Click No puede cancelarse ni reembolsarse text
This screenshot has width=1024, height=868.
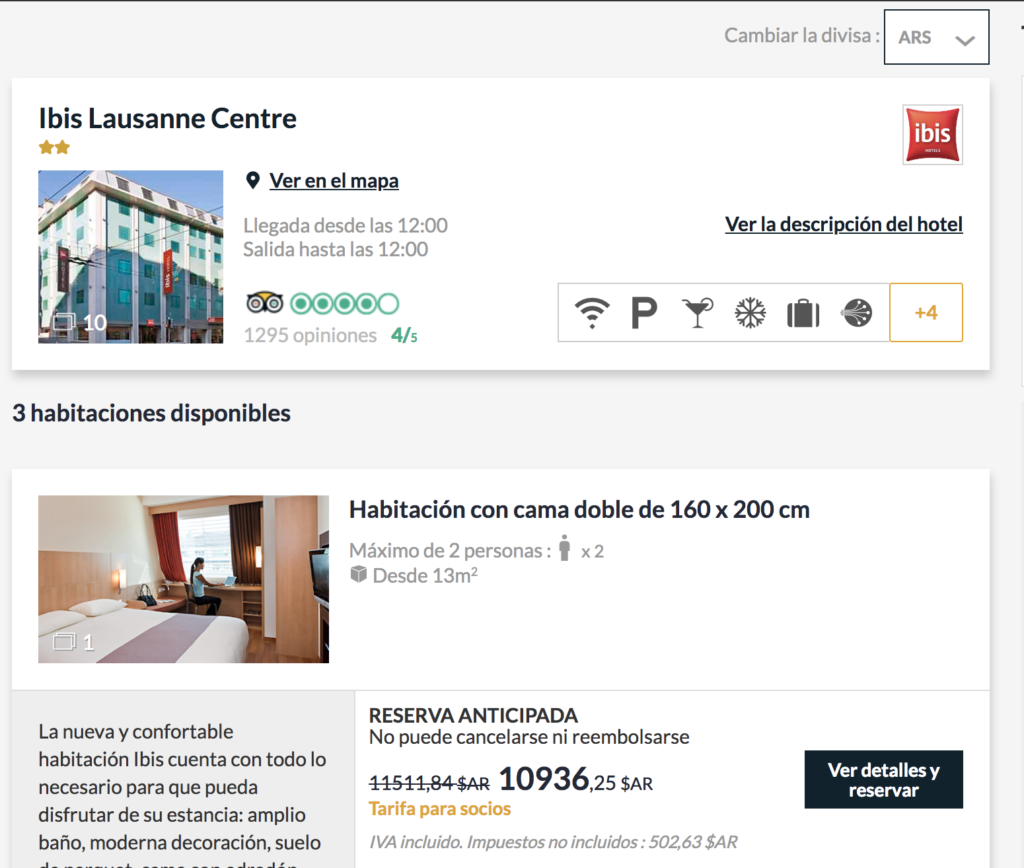tap(529, 737)
